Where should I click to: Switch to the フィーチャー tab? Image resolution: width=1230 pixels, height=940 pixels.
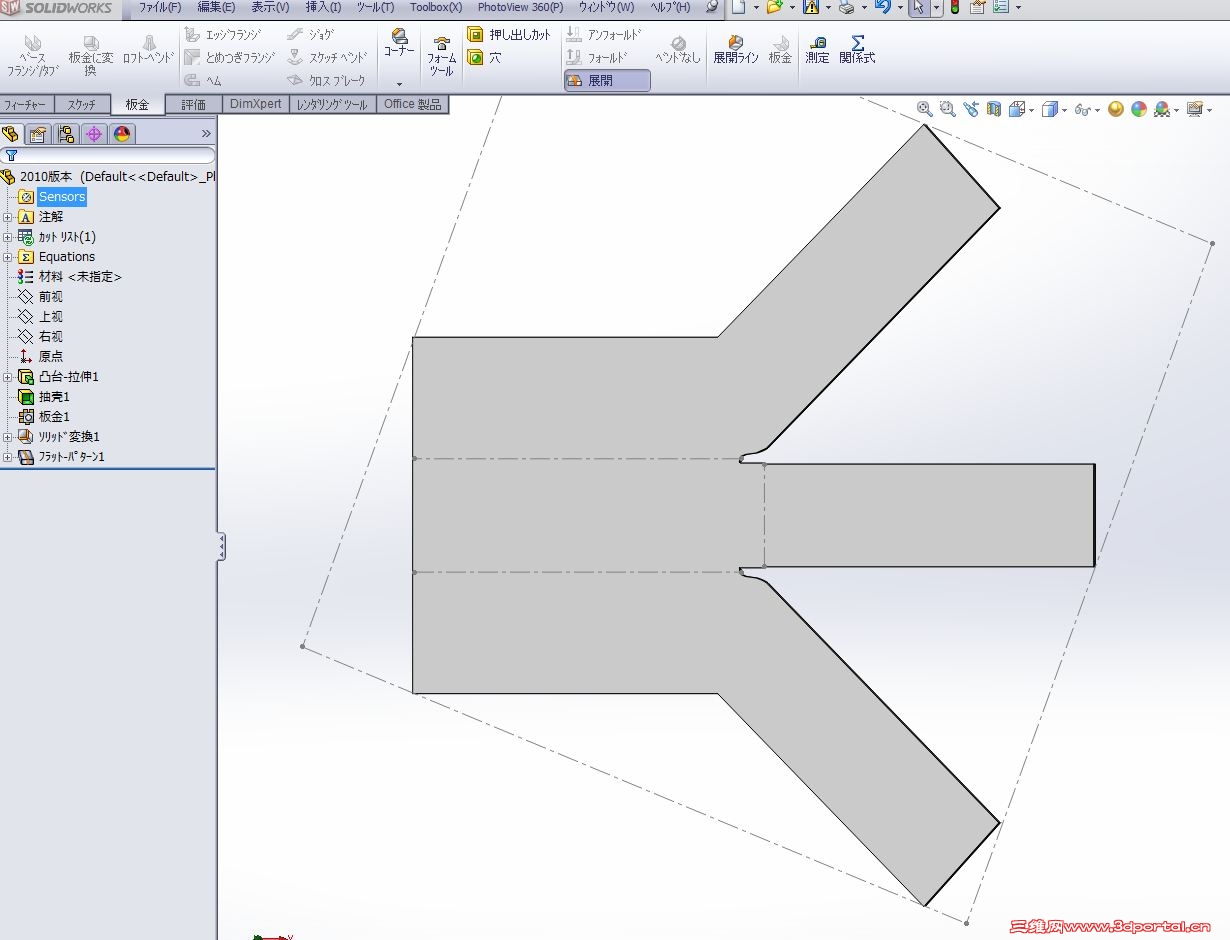click(26, 104)
